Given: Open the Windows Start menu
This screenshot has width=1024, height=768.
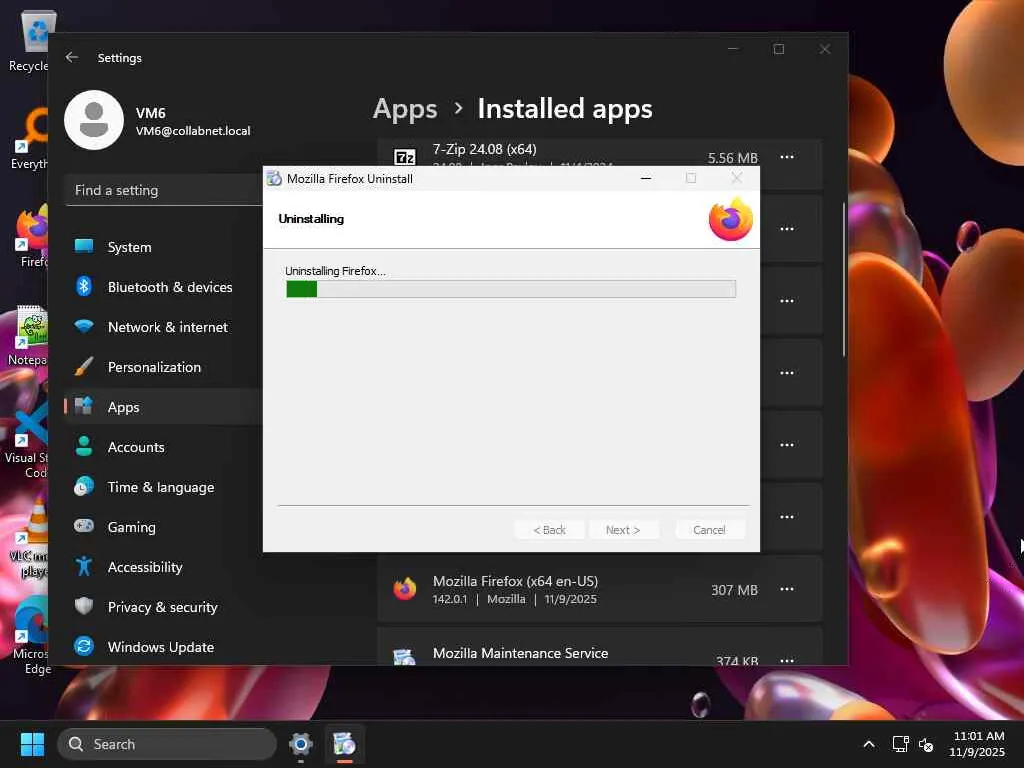Looking at the screenshot, I should click(x=32, y=744).
